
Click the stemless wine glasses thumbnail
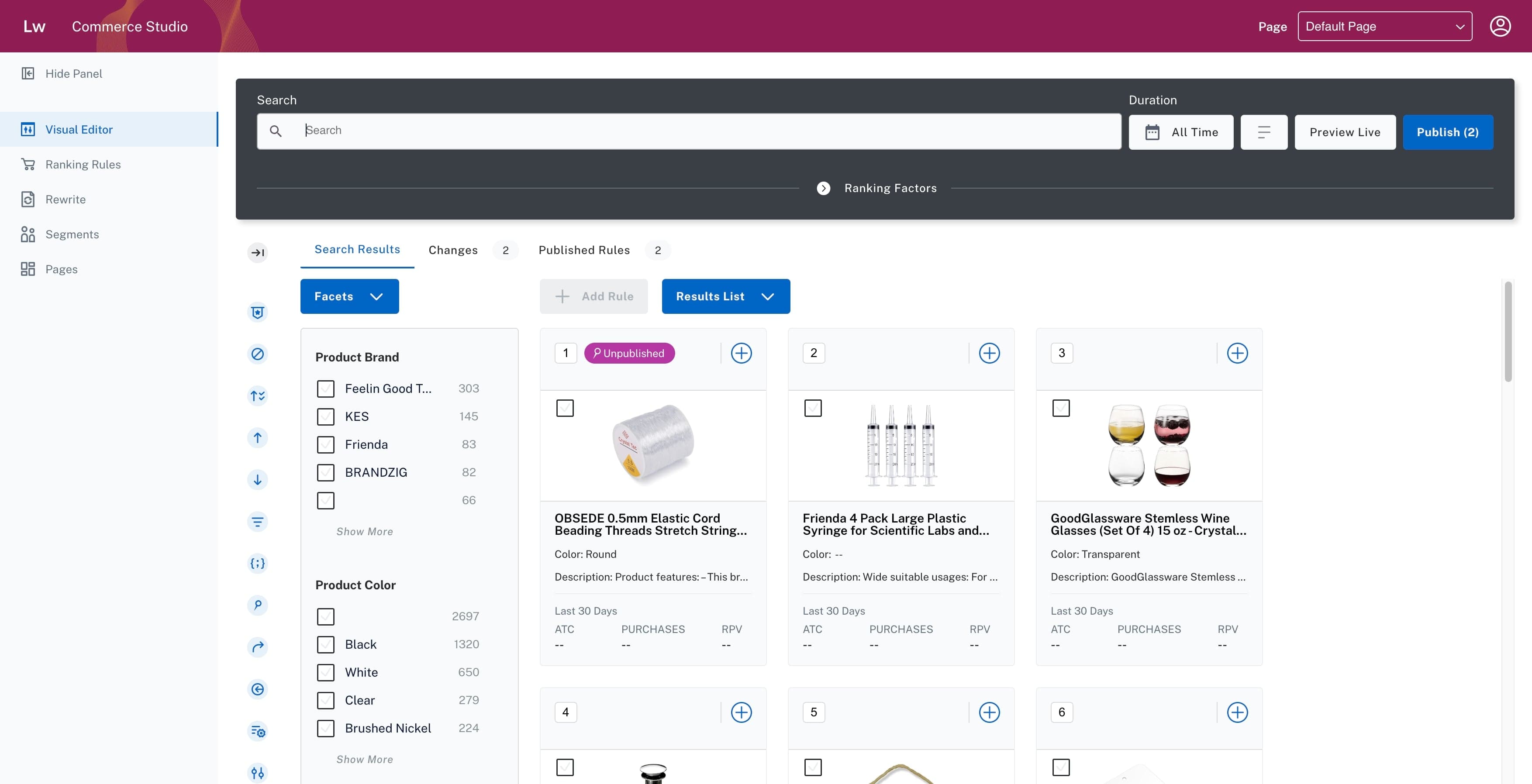point(1149,445)
